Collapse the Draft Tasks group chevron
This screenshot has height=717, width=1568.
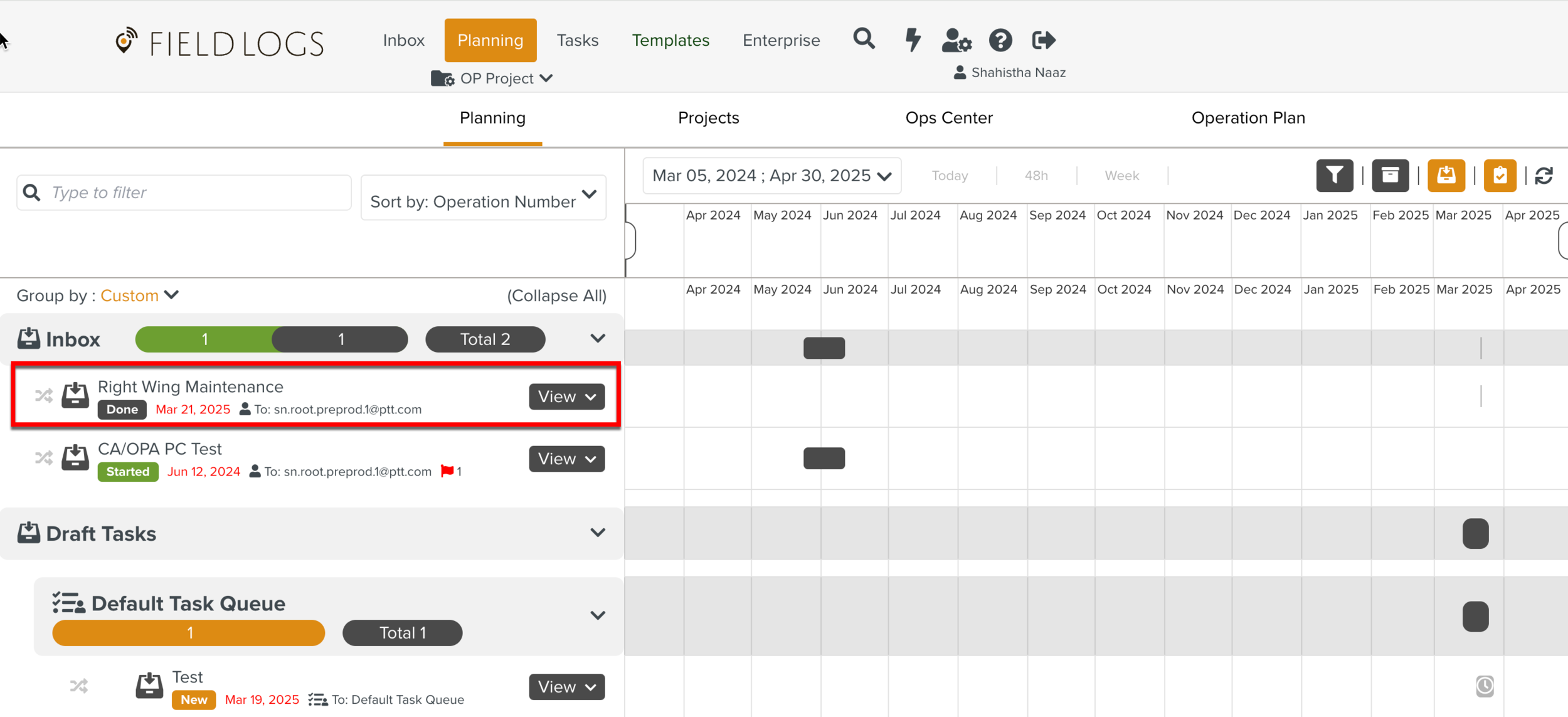(598, 533)
